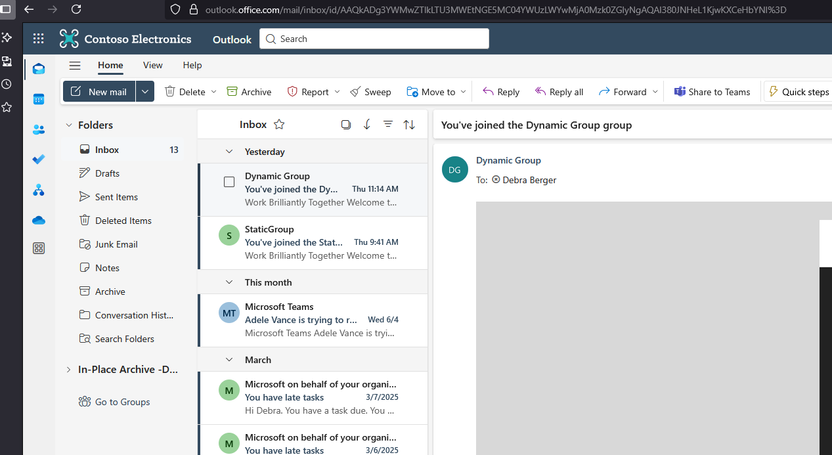Collapse the March message group

(x=229, y=360)
